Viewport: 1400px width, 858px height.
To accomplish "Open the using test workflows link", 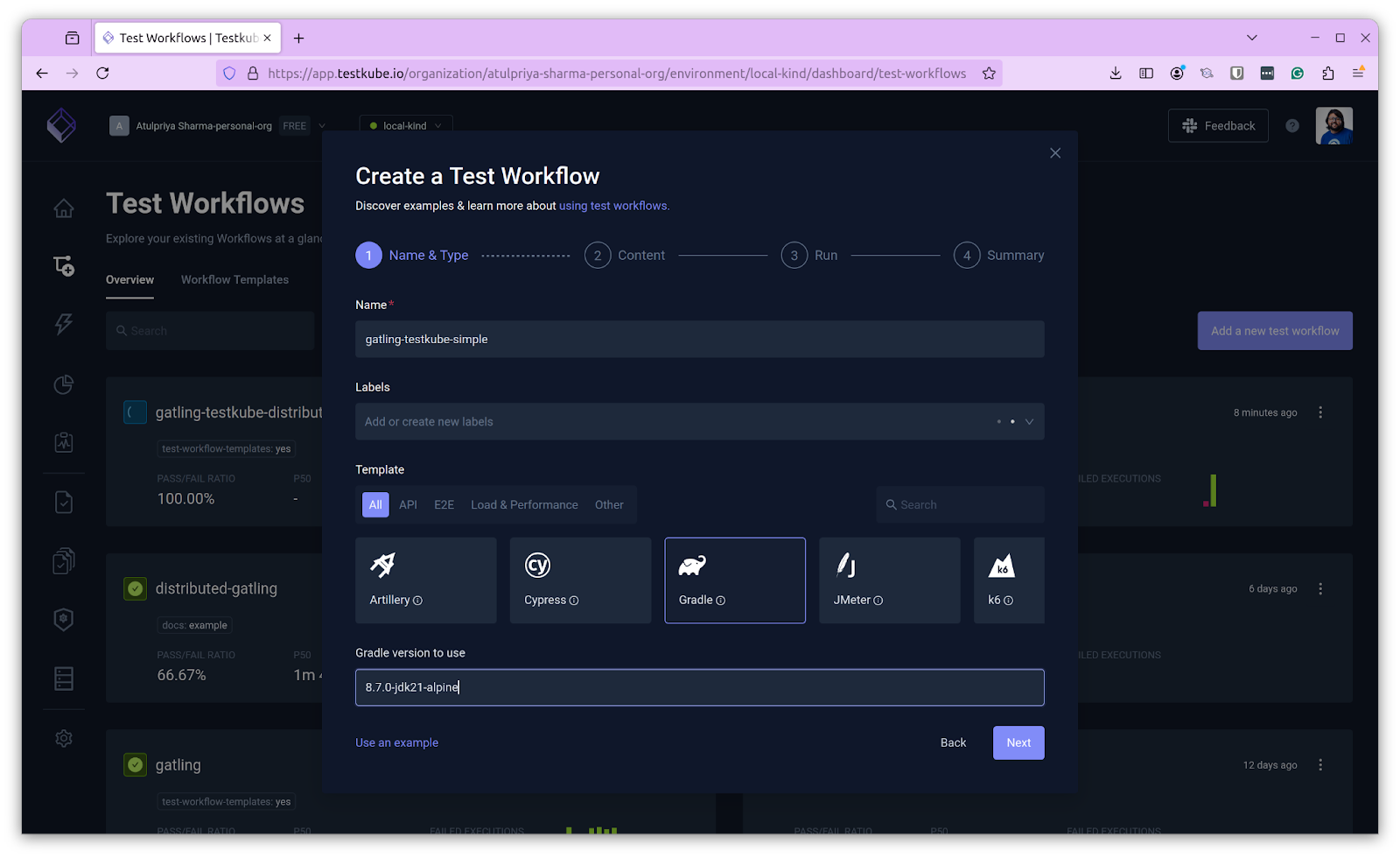I will 614,206.
